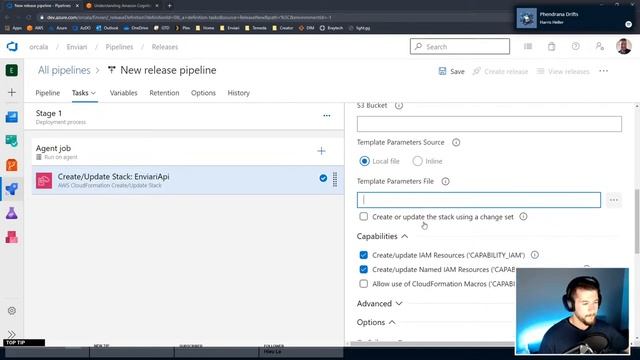Show info for Template Parameters Source
This screenshot has height=360, width=640.
456,142
